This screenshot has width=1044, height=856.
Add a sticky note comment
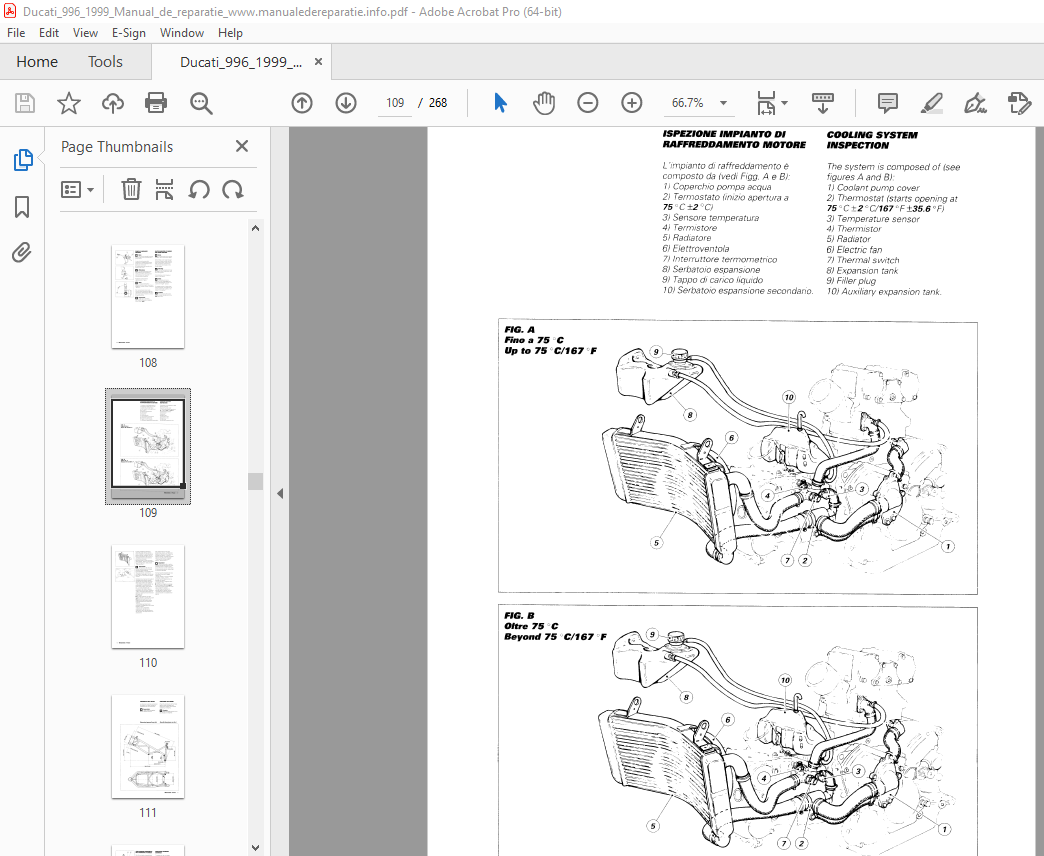pyautogui.click(x=888, y=103)
